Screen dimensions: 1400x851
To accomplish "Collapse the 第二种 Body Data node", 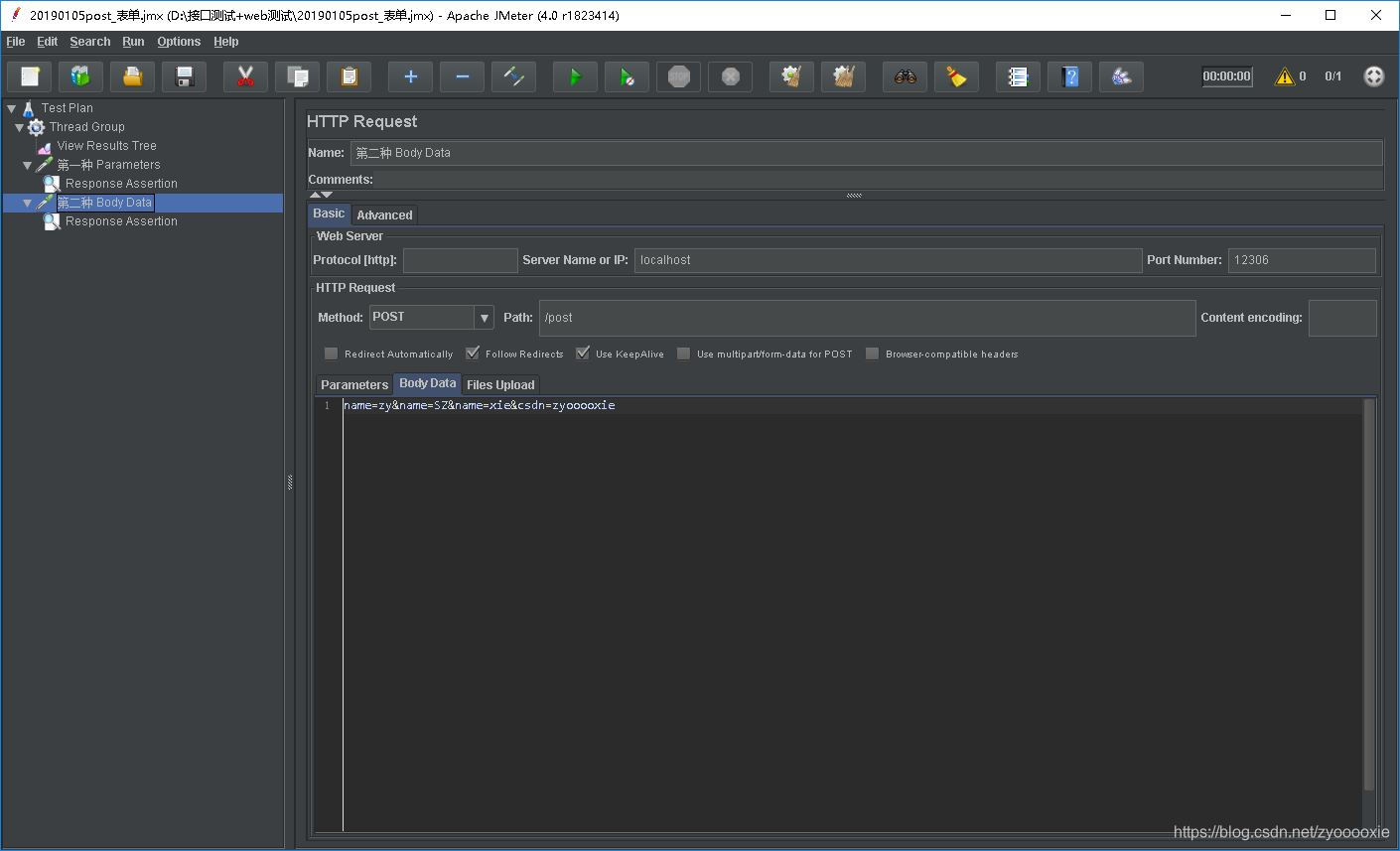I will pyautogui.click(x=28, y=203).
